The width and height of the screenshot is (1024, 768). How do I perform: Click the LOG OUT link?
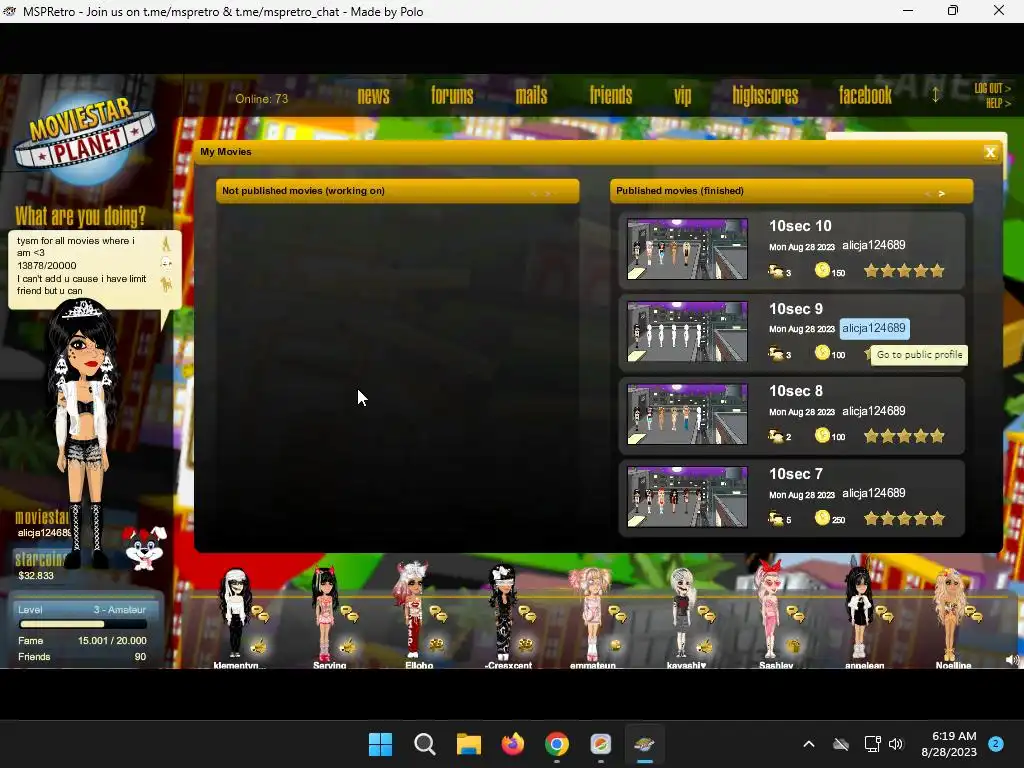pyautogui.click(x=992, y=88)
